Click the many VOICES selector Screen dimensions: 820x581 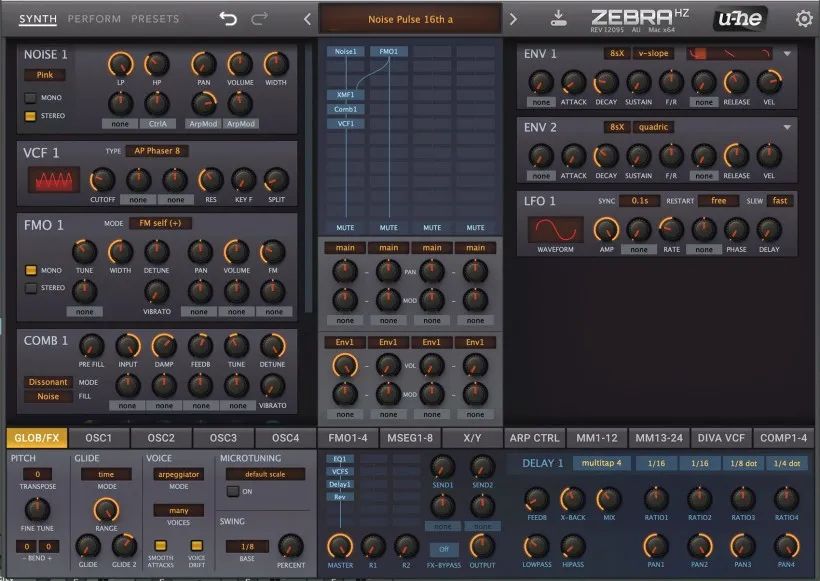[178, 510]
